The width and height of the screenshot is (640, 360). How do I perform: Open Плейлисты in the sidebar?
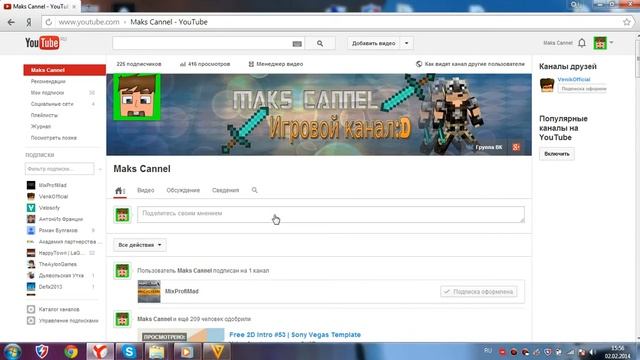(44, 115)
